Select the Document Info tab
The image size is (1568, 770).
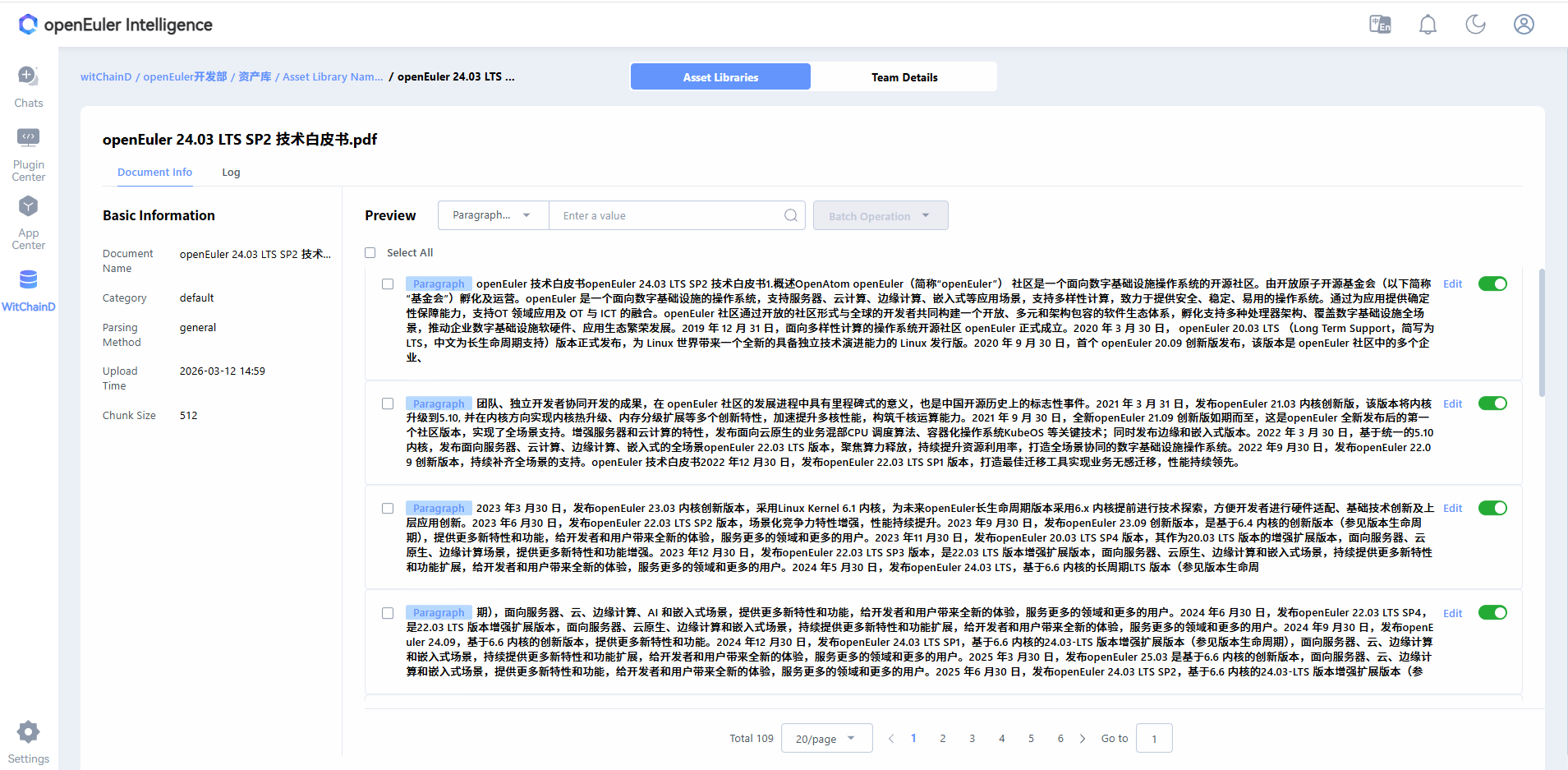tap(154, 173)
